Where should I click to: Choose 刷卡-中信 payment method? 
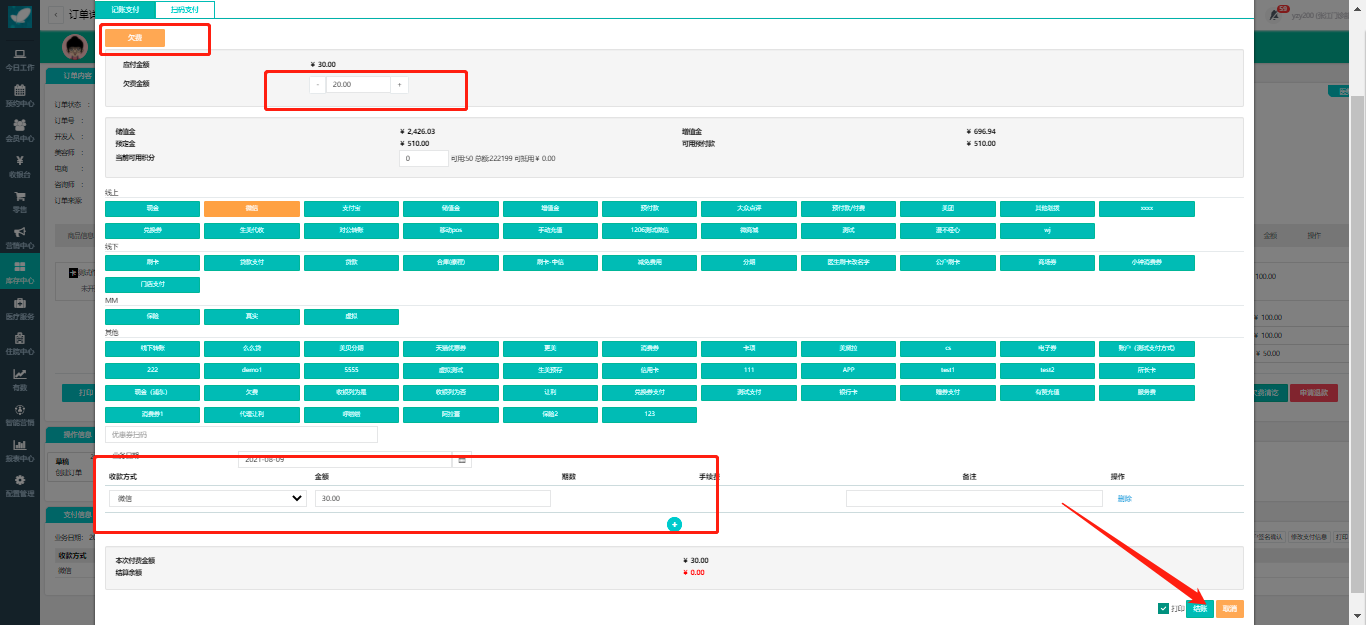point(550,262)
